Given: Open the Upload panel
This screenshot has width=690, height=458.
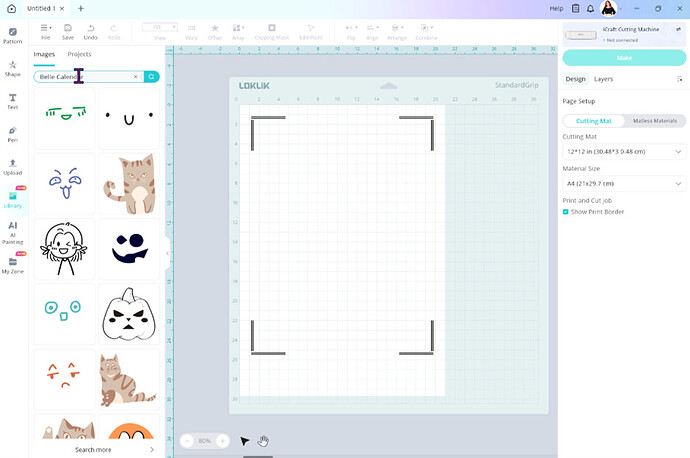Looking at the screenshot, I should point(13,166).
